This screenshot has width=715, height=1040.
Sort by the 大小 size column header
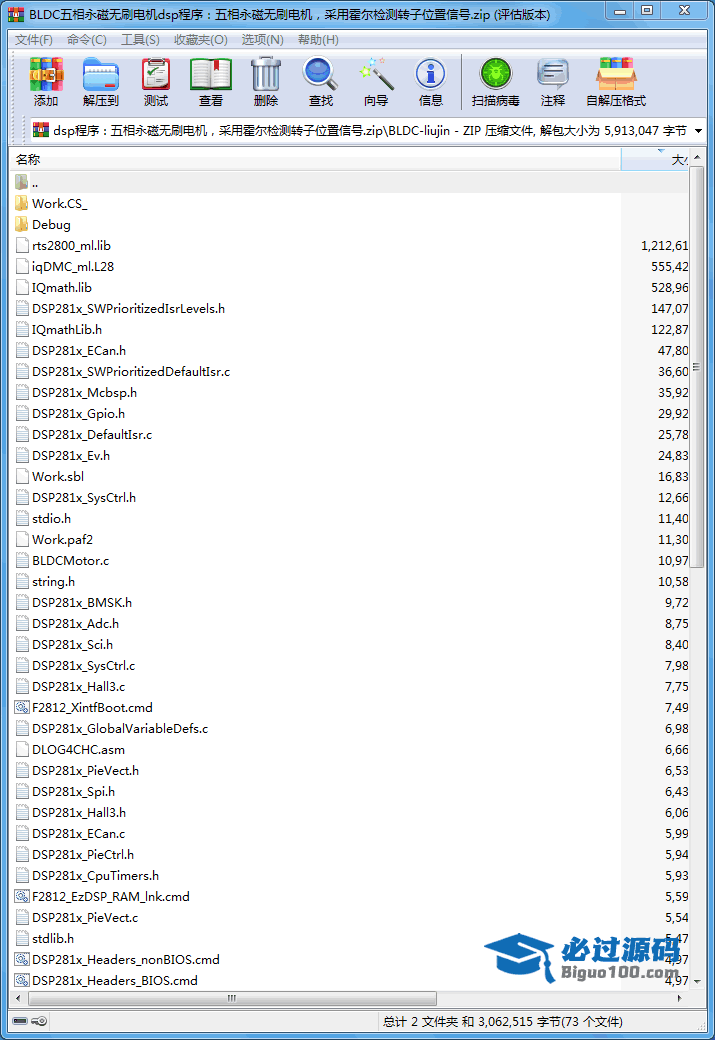click(x=655, y=159)
